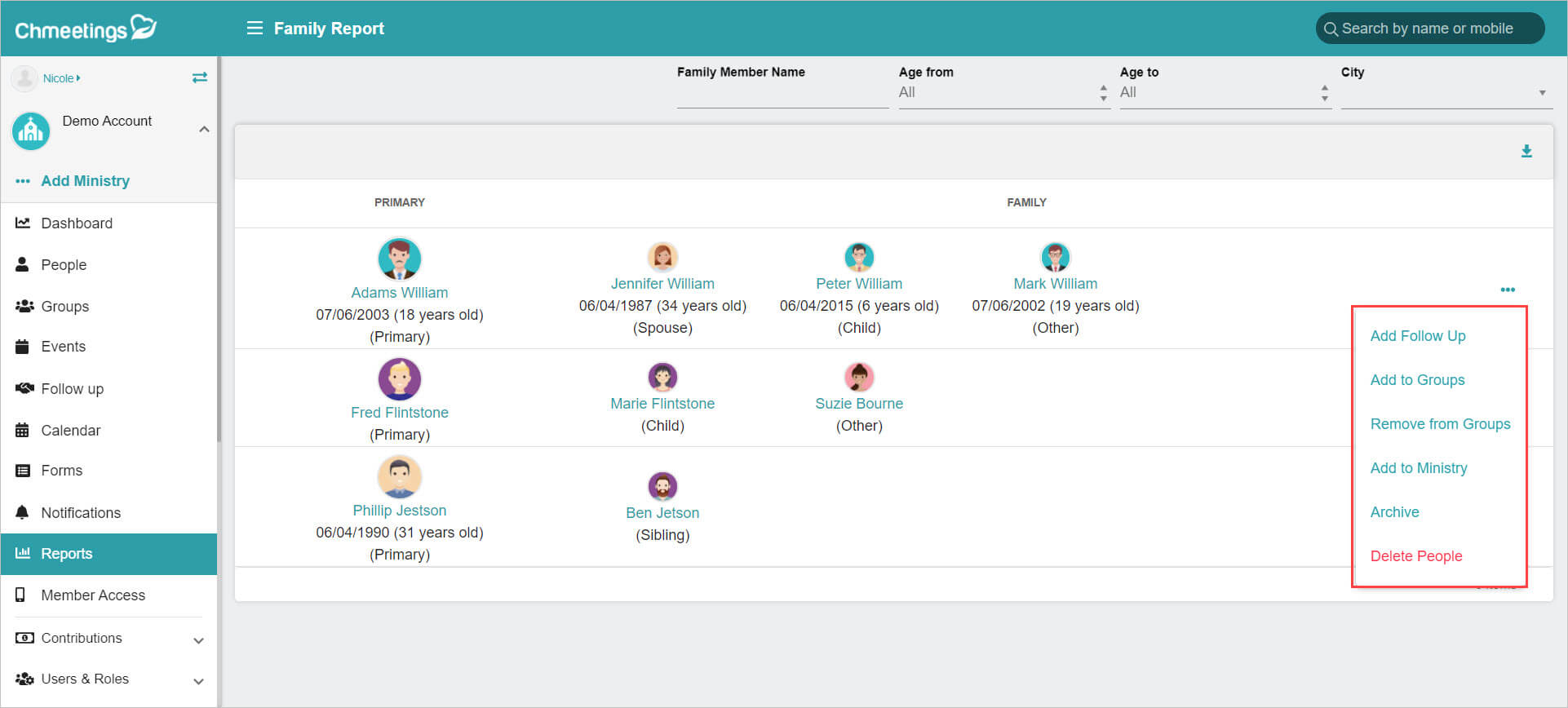Click the Dashboard chart icon
Viewport: 1568px width, 708px height.
click(23, 223)
